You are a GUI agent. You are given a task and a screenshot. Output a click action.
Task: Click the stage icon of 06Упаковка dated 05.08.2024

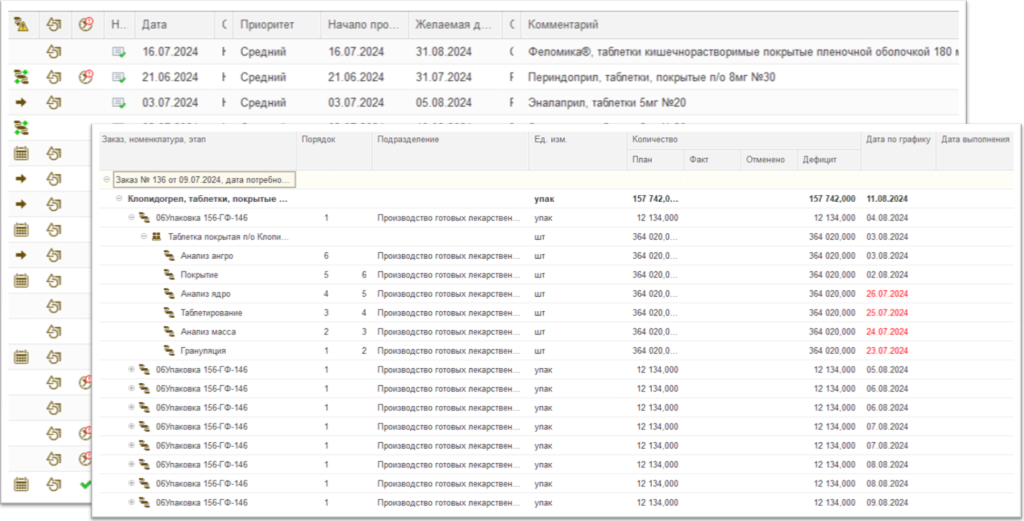[x=144, y=370]
